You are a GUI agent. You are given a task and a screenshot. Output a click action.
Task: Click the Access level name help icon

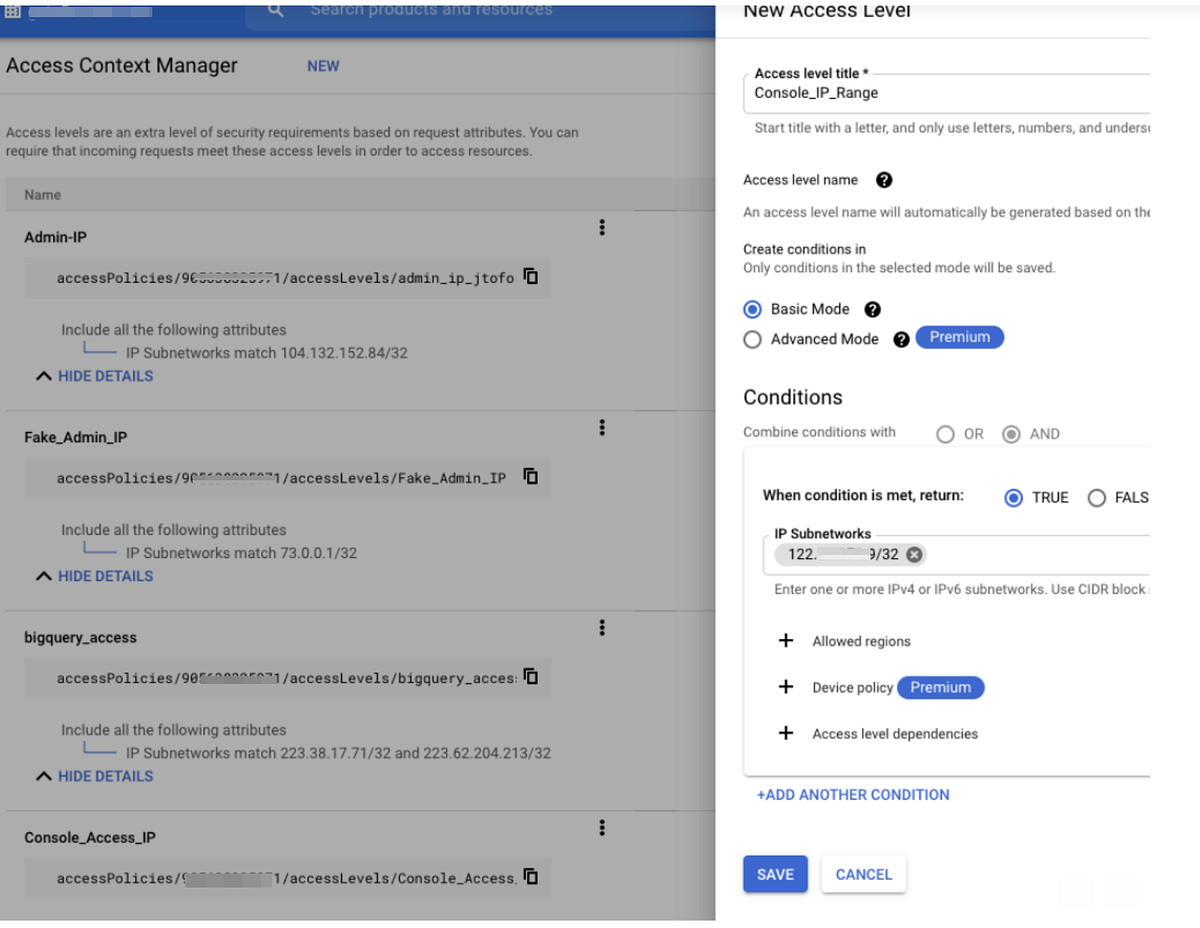tap(884, 180)
